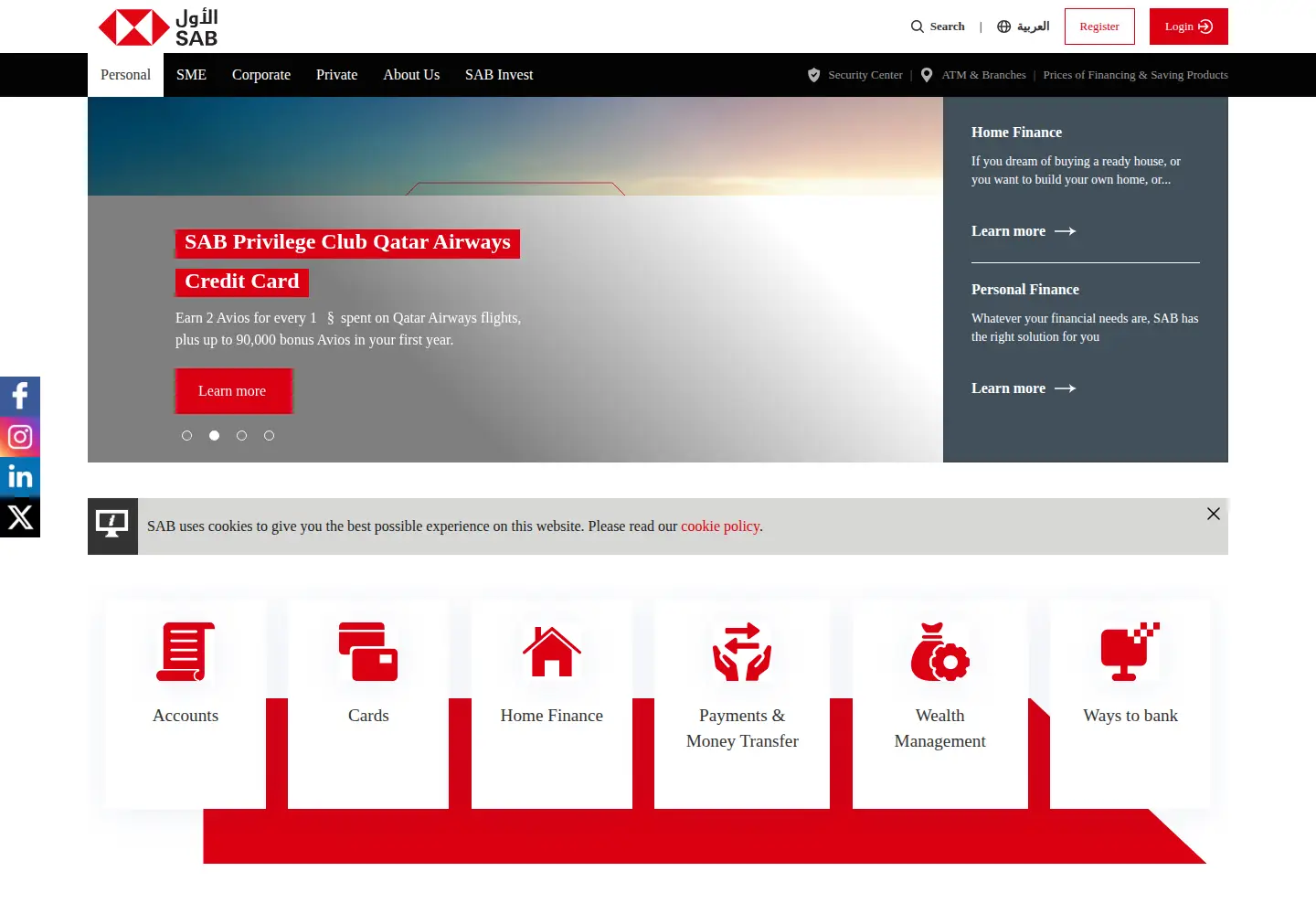The height and width of the screenshot is (914, 1316).
Task: Click the ATM & Branches location pin icon
Action: [927, 75]
